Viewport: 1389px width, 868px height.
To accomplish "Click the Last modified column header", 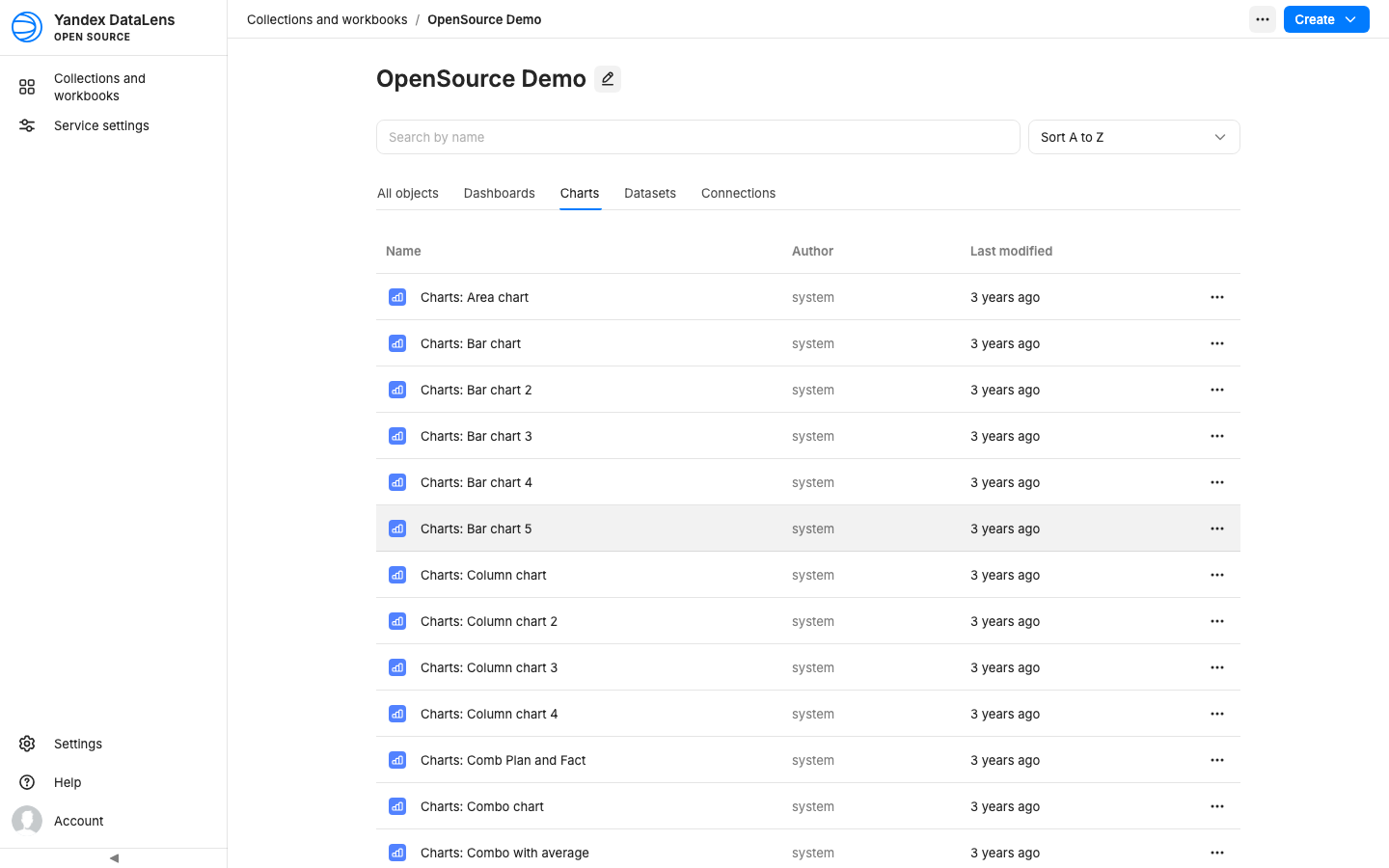I will pyautogui.click(x=1011, y=251).
